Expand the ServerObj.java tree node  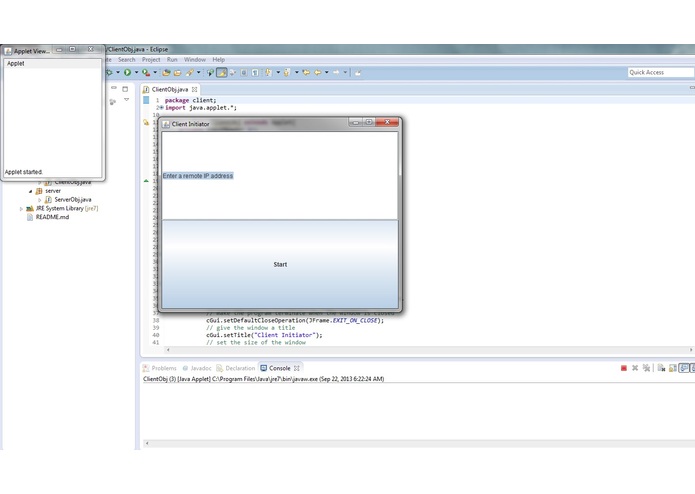coord(39,200)
